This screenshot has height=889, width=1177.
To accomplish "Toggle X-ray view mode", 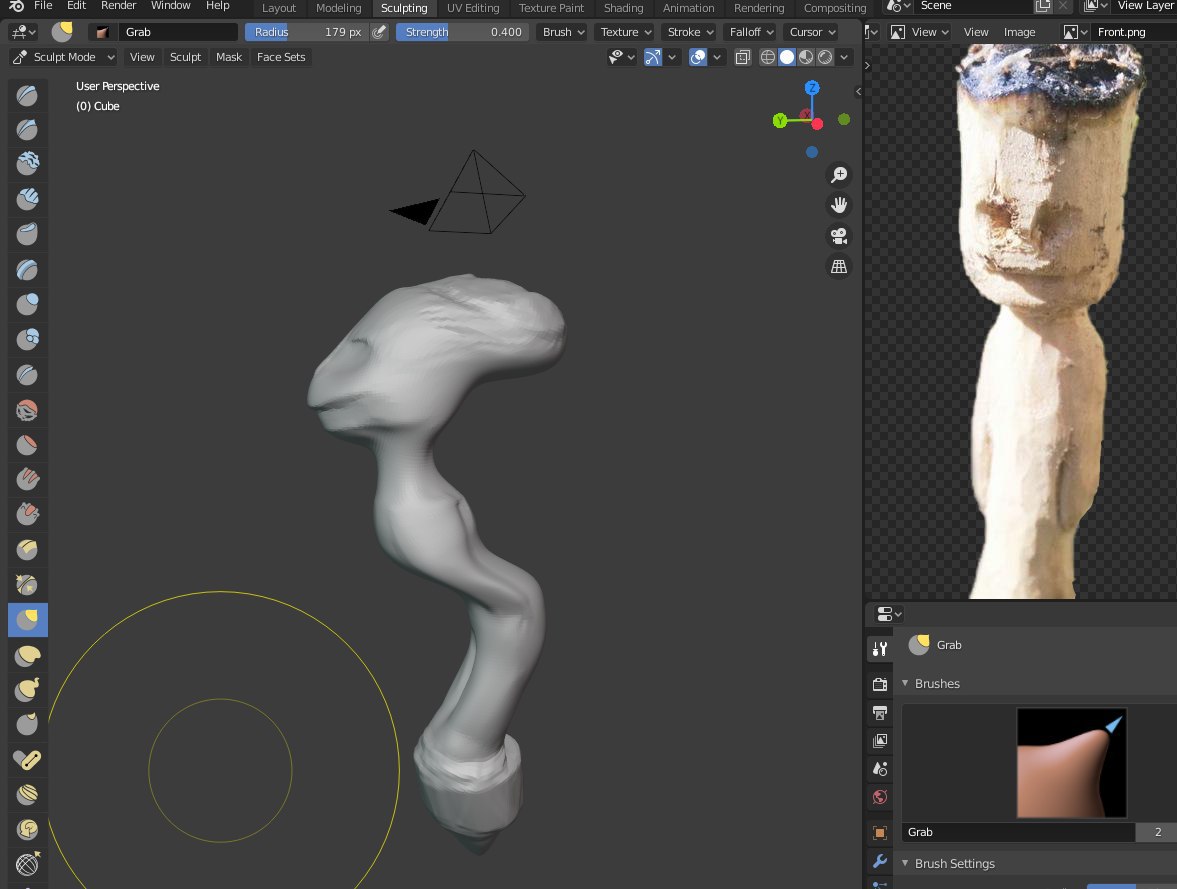I will 742,57.
